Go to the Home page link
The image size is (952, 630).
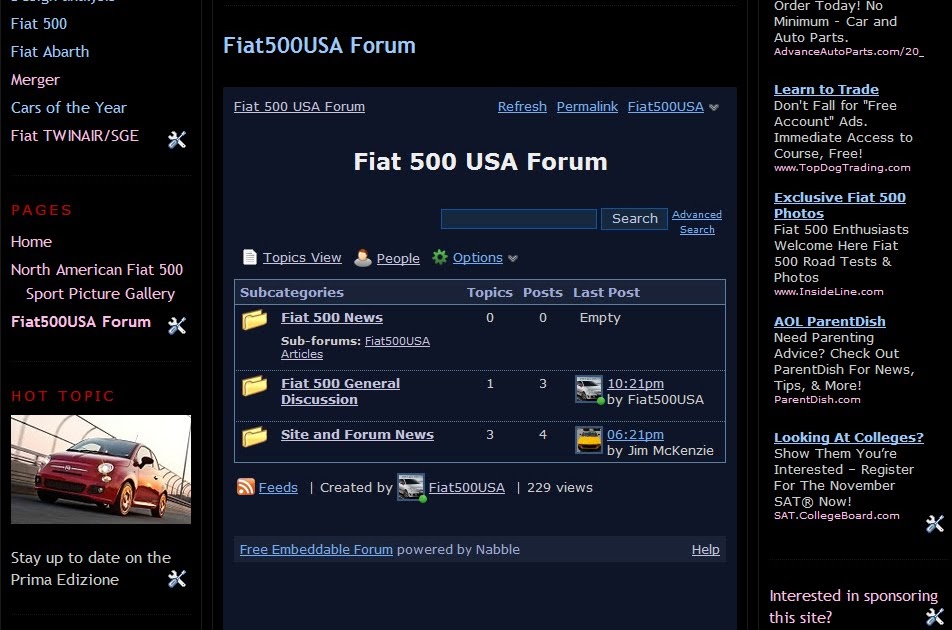[x=31, y=242]
